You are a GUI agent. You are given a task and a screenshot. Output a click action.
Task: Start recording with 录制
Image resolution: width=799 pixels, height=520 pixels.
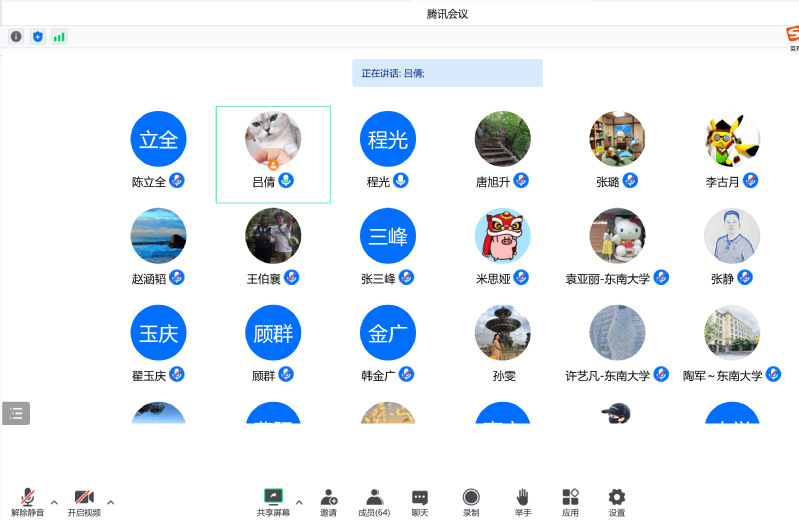471,502
